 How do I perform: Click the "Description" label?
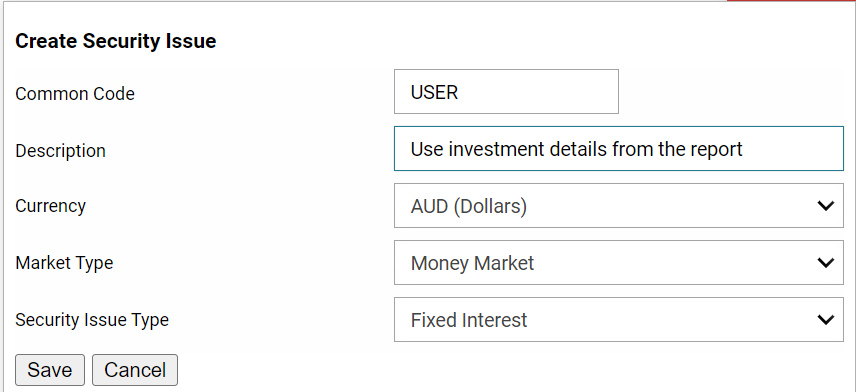click(60, 151)
